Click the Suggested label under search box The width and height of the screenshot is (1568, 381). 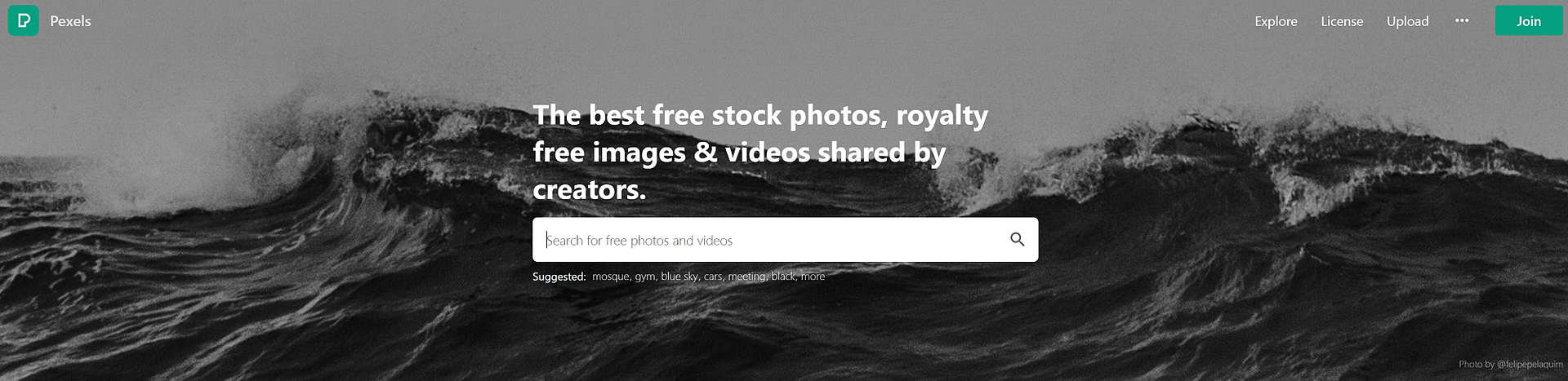point(559,277)
